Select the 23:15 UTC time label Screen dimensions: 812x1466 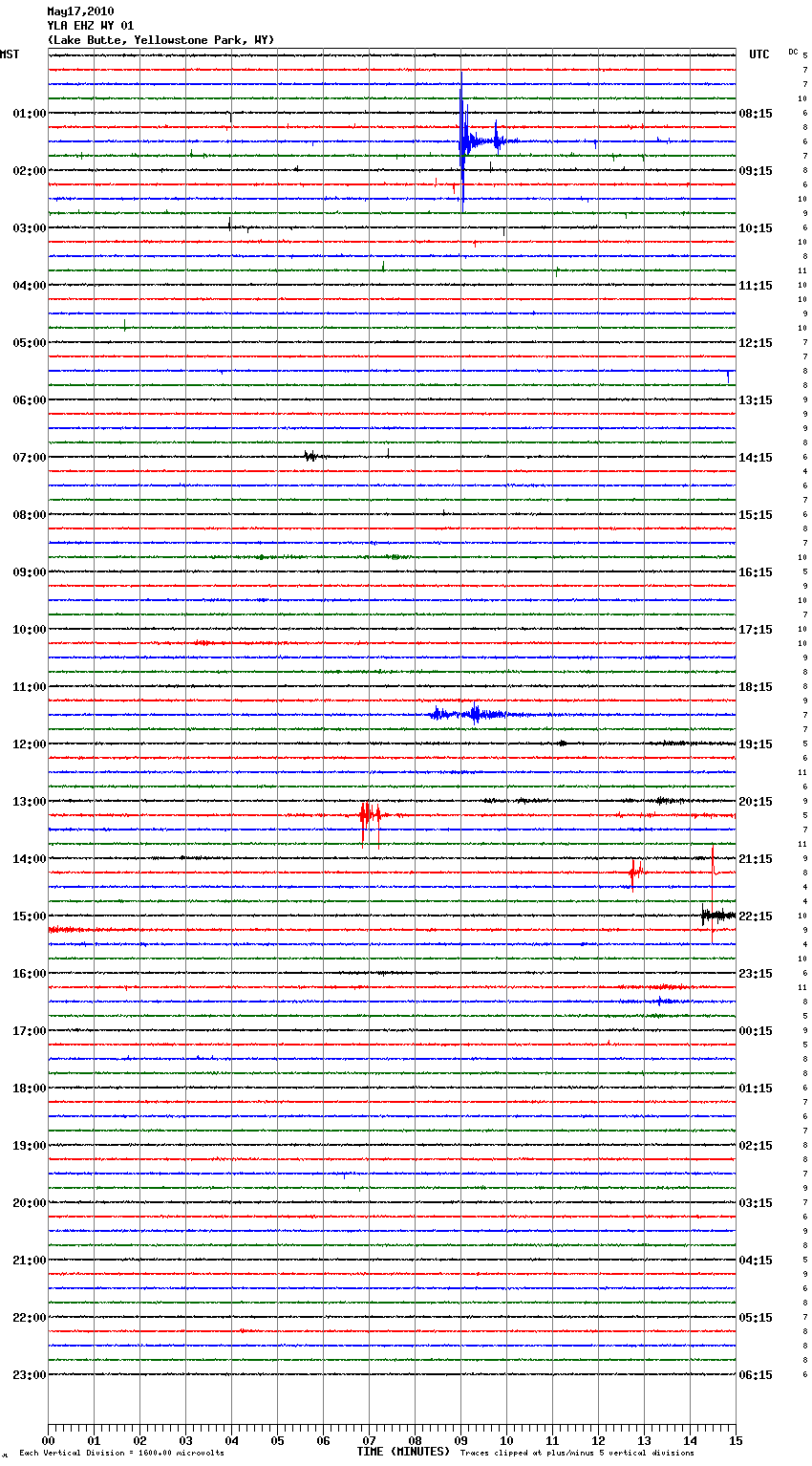[x=756, y=973]
